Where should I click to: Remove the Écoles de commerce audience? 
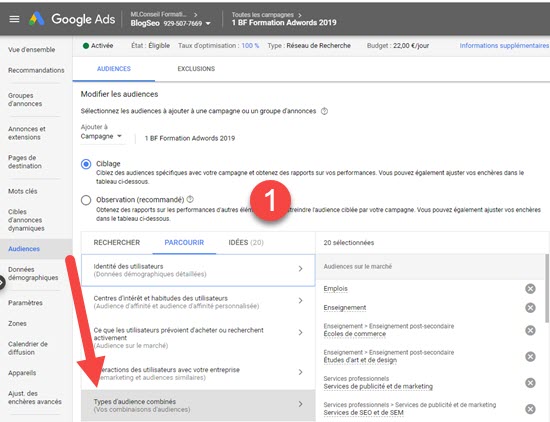[x=530, y=330]
